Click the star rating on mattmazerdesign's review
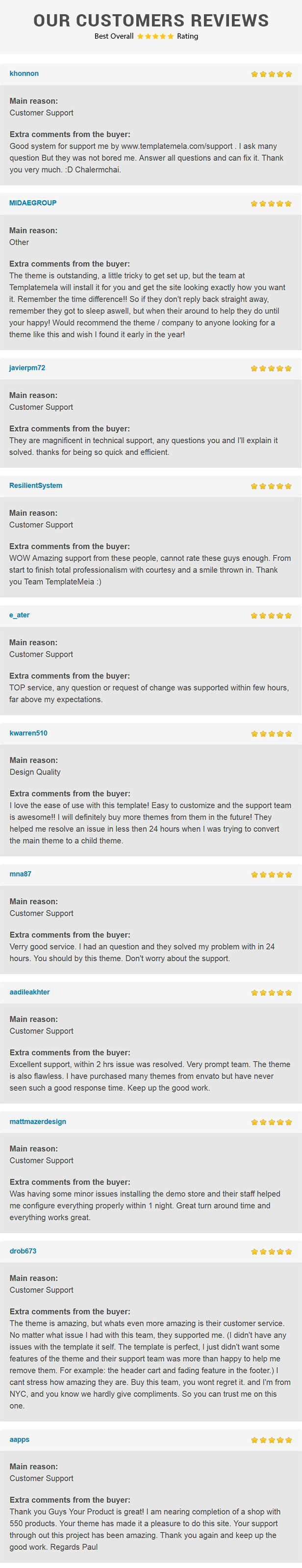The width and height of the screenshot is (302, 1568). tap(272, 1123)
